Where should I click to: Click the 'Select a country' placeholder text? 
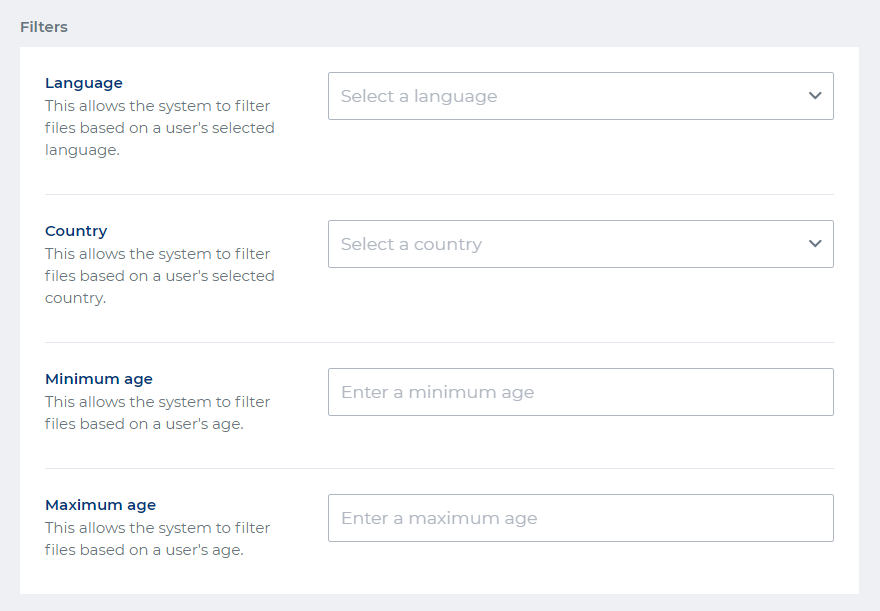pos(411,244)
